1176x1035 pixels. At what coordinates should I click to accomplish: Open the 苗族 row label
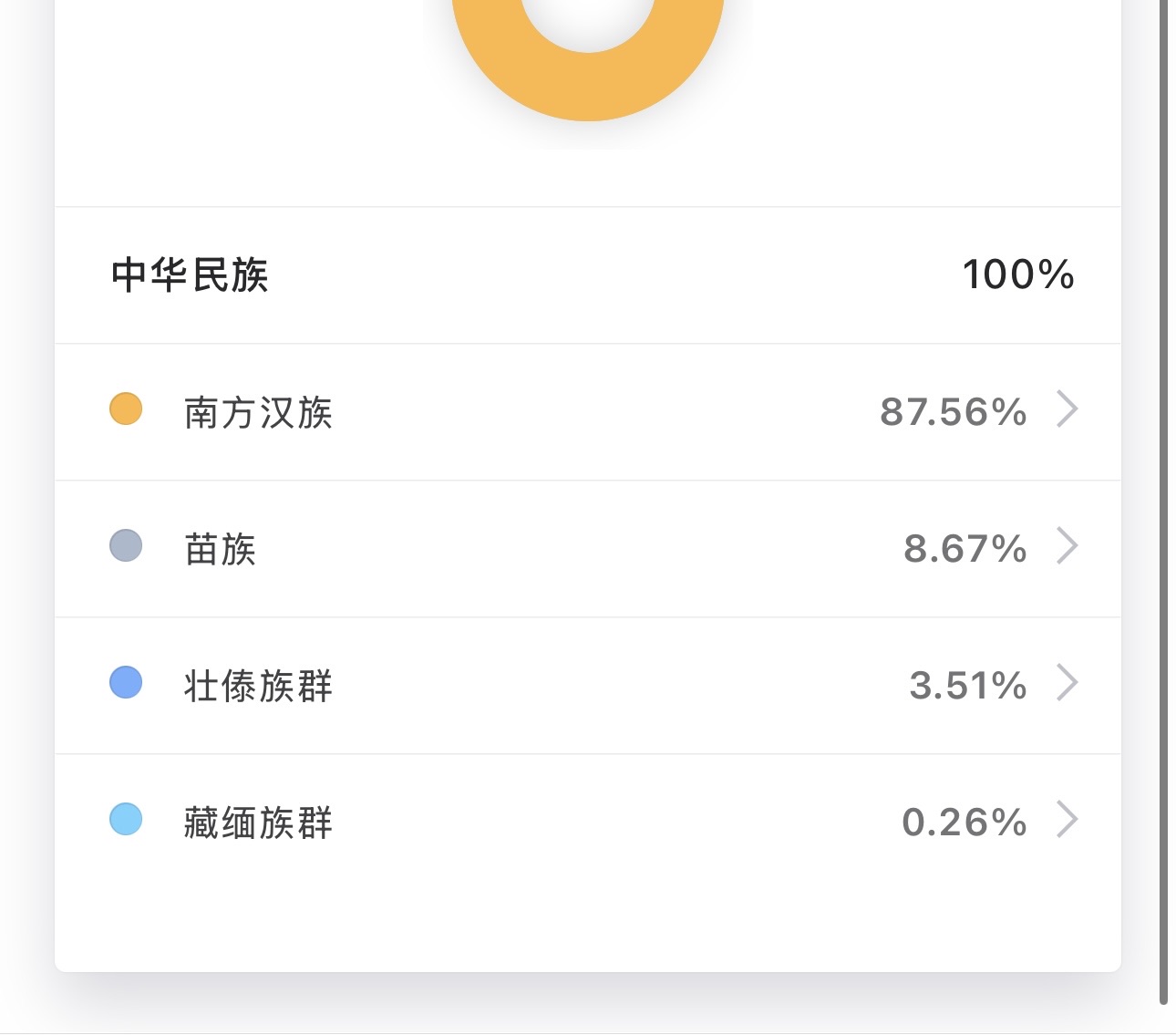tap(220, 549)
